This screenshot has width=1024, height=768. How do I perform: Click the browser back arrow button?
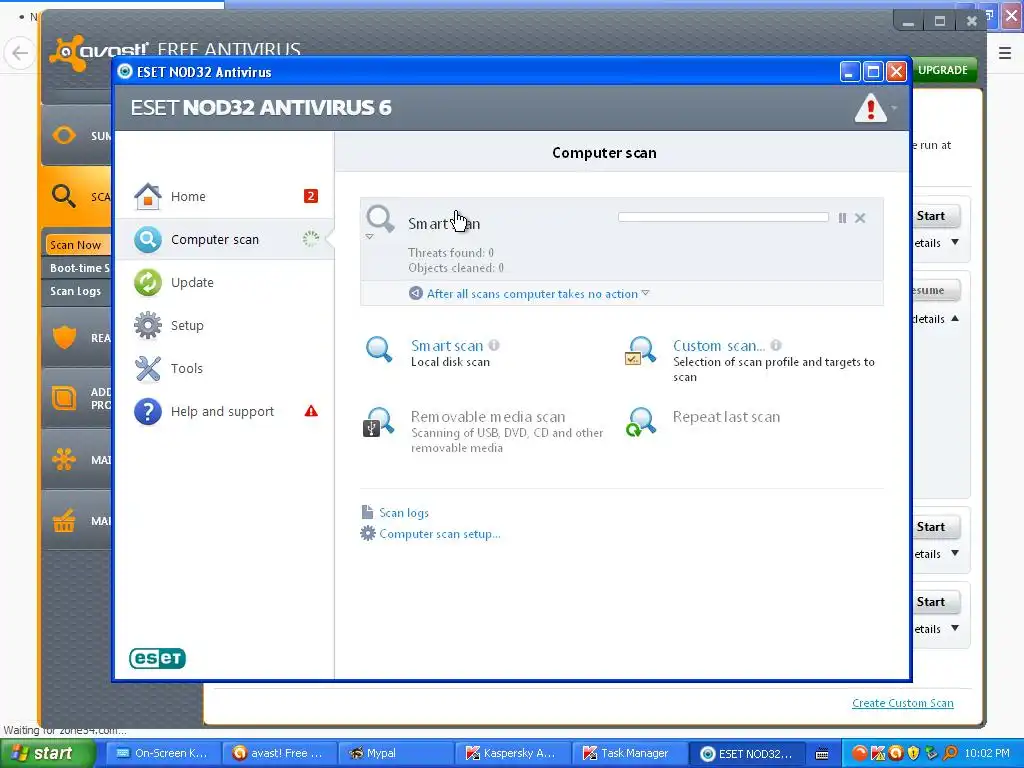point(20,53)
